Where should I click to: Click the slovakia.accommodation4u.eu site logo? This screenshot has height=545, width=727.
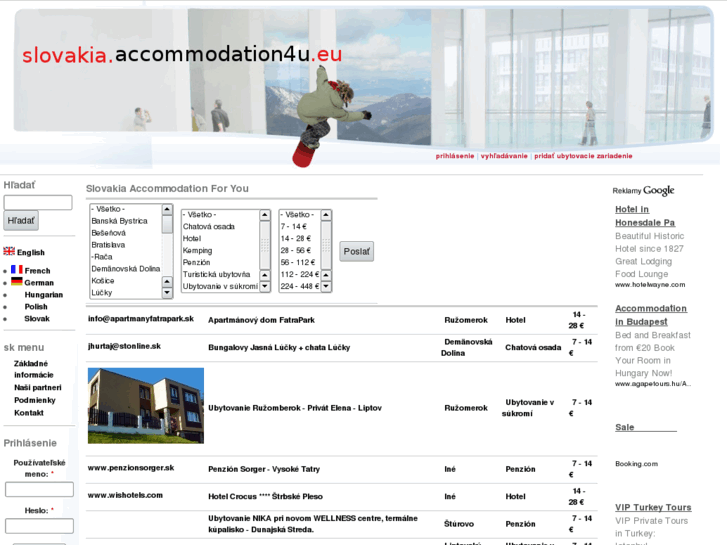(x=182, y=55)
